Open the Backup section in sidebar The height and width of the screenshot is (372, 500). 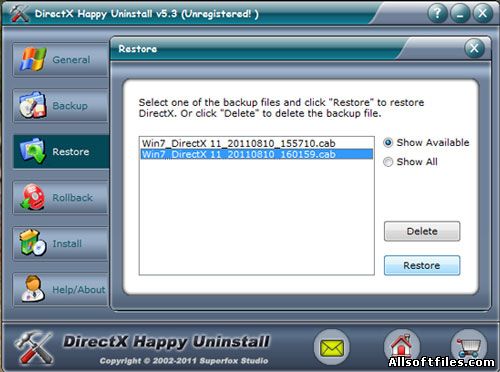61,106
